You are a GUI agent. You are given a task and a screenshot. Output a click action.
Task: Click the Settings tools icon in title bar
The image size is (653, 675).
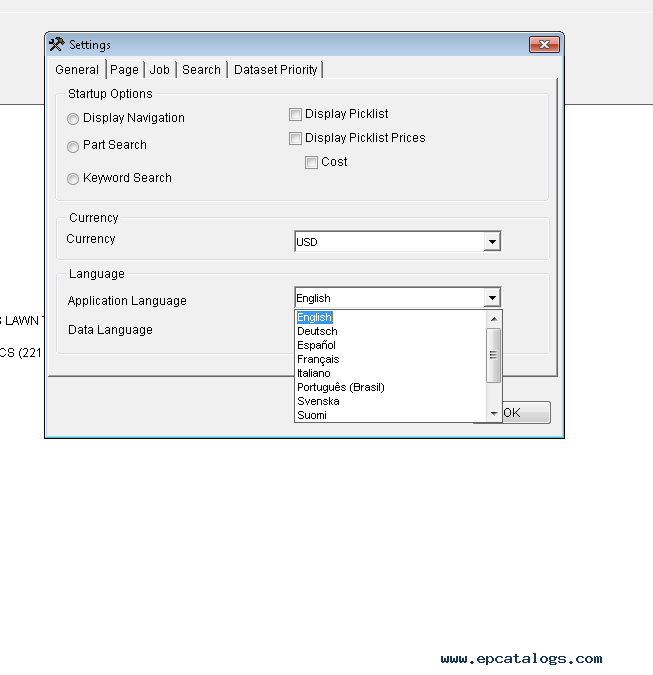pyautogui.click(x=57, y=44)
